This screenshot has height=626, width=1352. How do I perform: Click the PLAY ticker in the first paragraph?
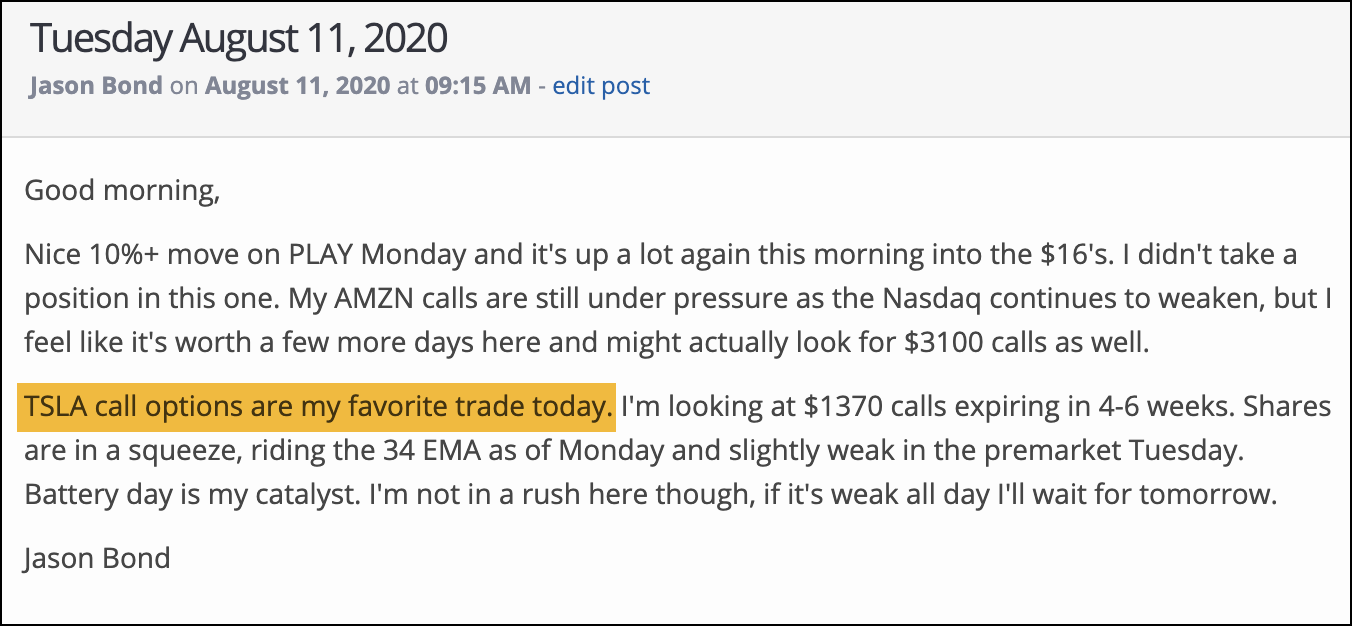(318, 254)
